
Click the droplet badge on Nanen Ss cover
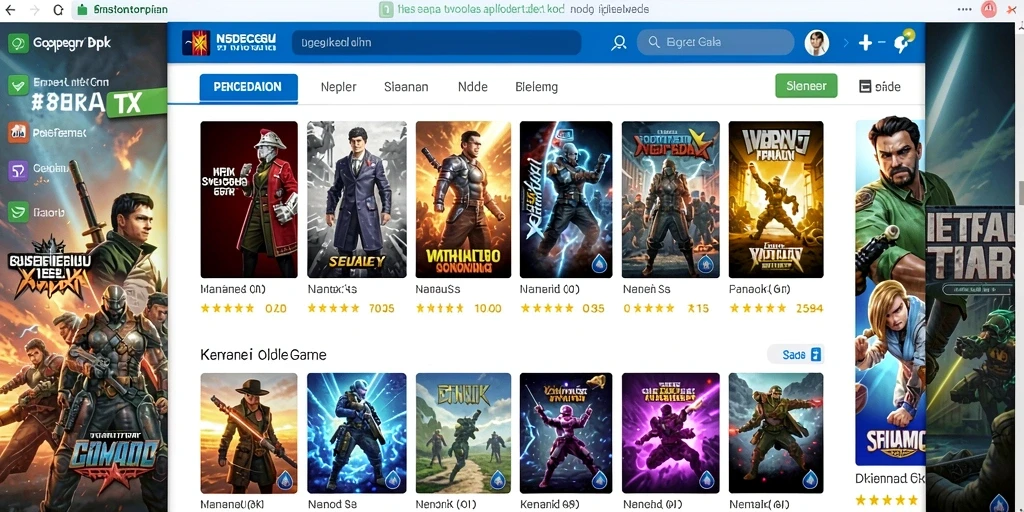[705, 264]
